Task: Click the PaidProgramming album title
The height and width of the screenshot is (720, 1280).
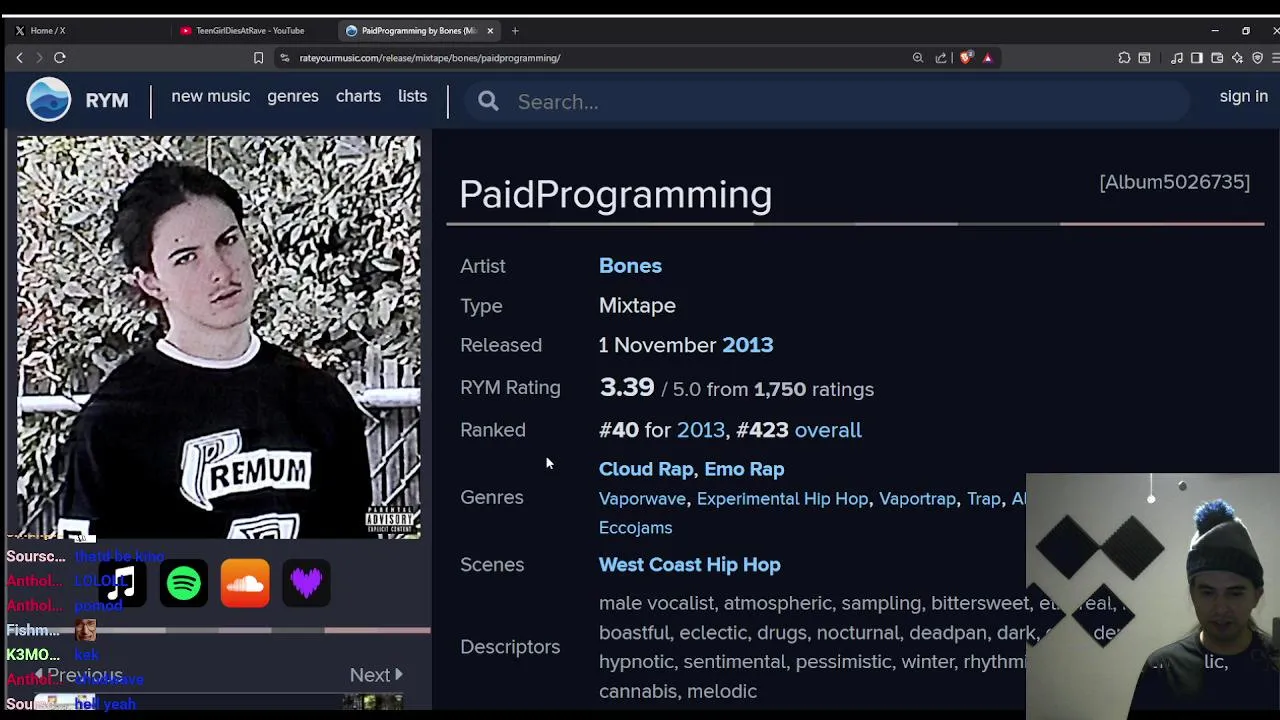Action: (615, 194)
